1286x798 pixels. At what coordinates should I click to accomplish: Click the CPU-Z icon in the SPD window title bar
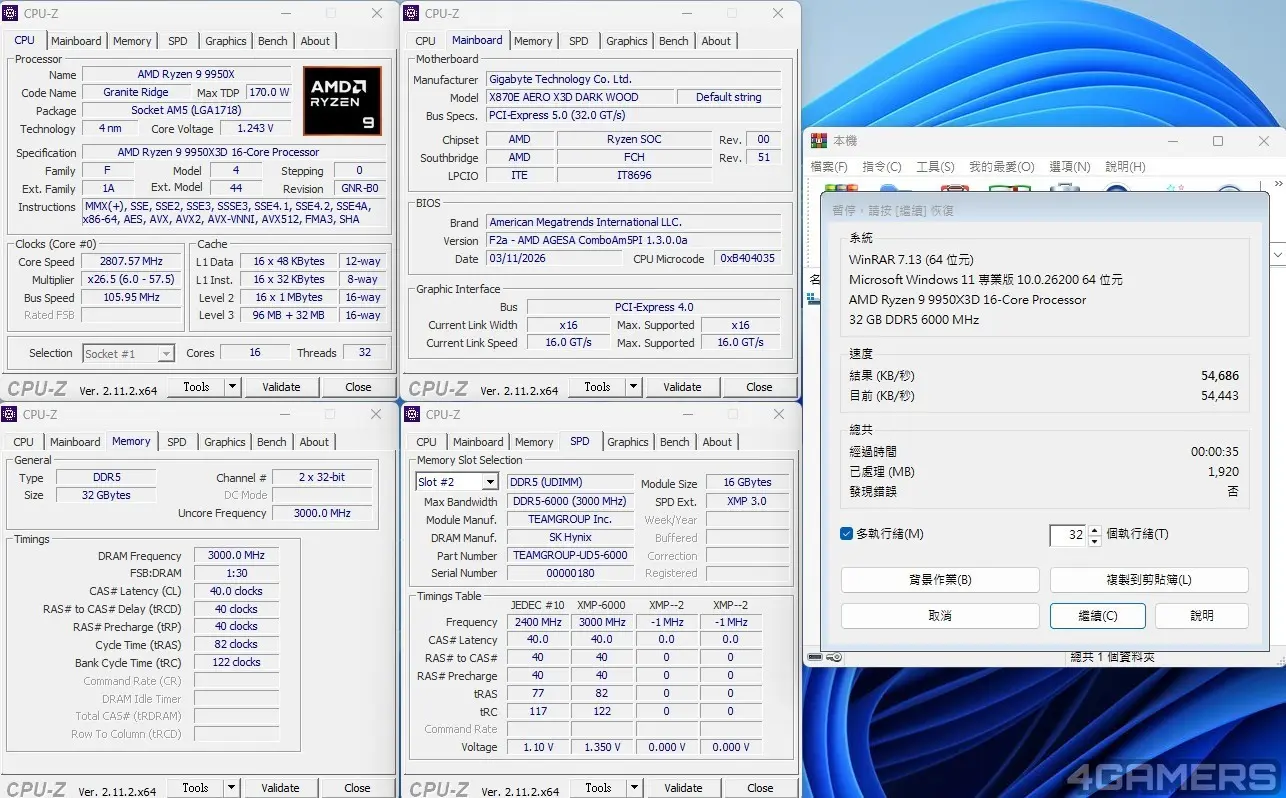point(413,414)
